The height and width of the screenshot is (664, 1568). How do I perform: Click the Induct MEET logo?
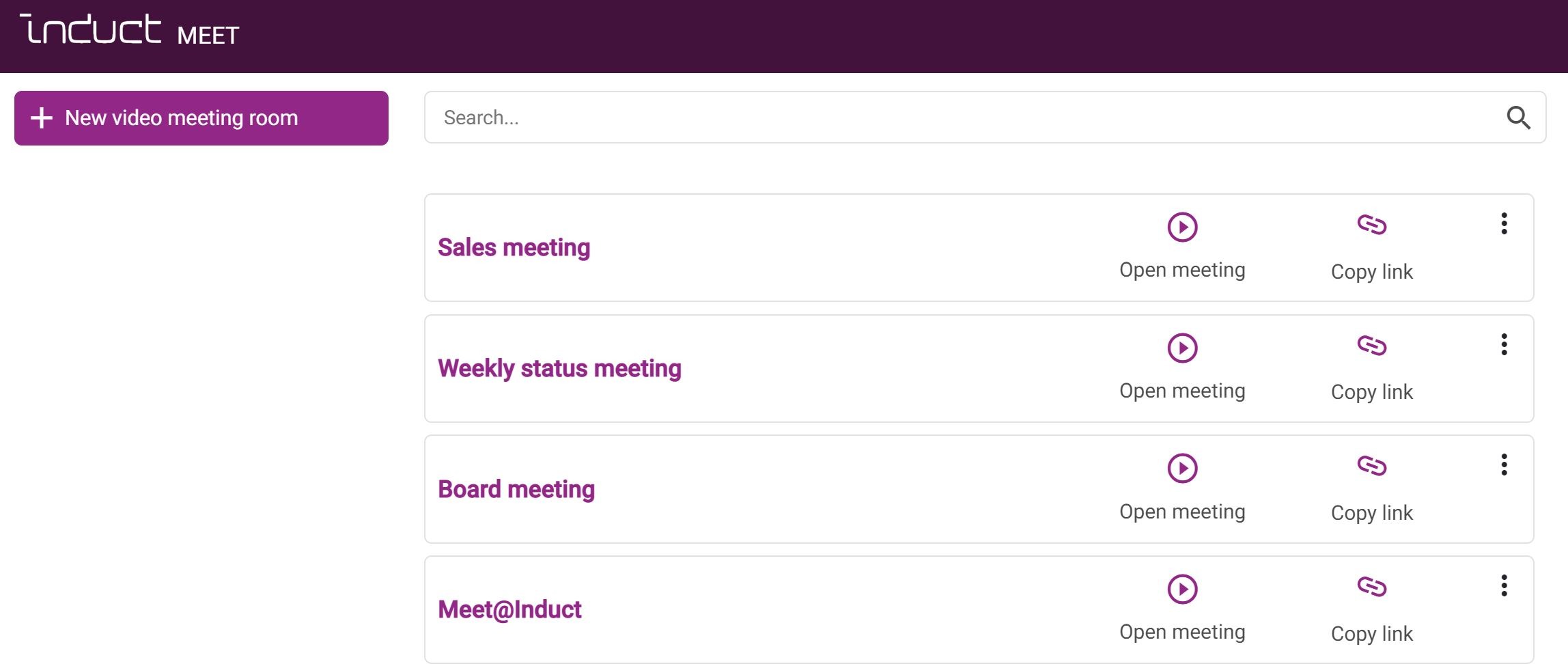pos(130,31)
